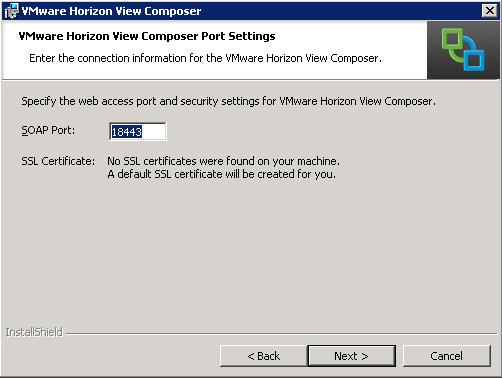Image resolution: width=502 pixels, height=378 pixels.
Task: Click the Next > button
Action: click(352, 356)
